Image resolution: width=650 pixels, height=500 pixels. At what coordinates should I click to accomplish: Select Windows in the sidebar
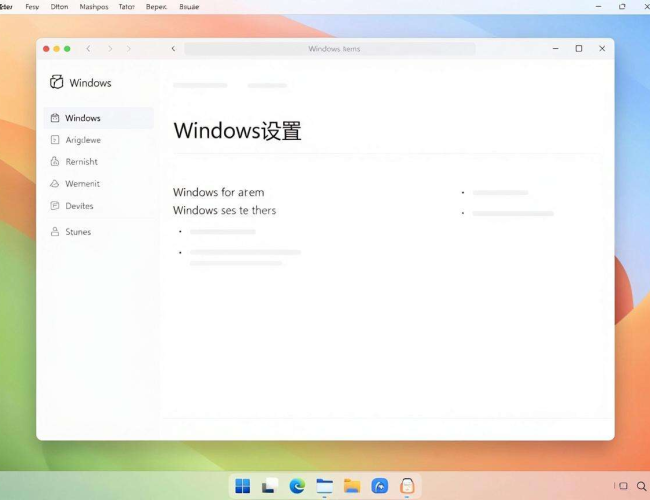99,118
